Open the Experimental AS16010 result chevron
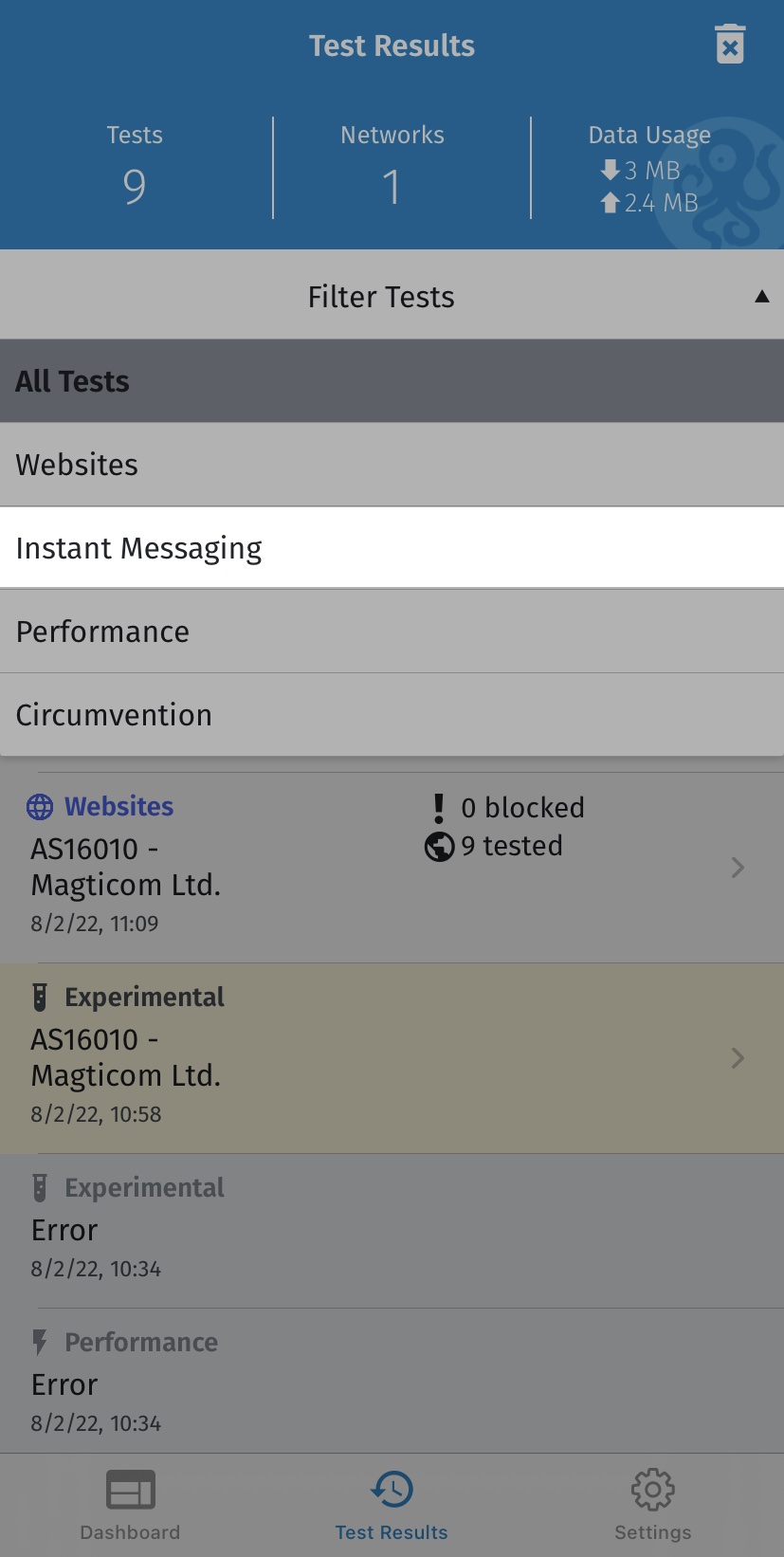 point(738,1057)
